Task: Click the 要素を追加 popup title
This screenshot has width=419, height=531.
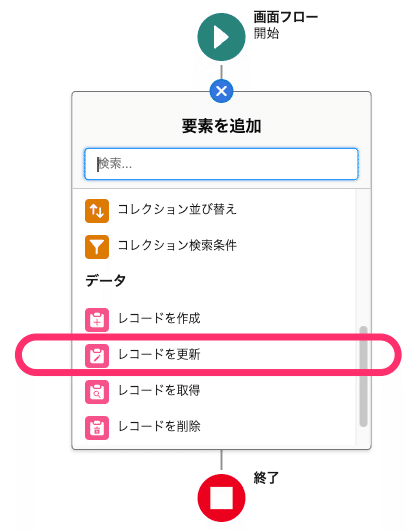Action: (x=221, y=126)
